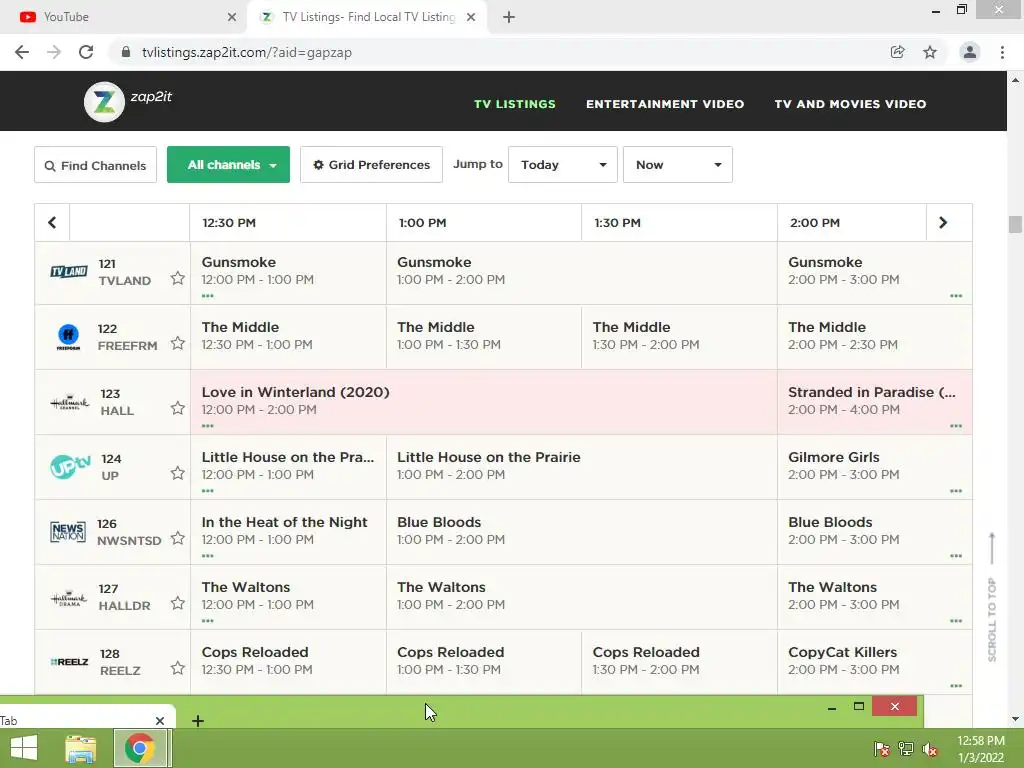Viewport: 1024px width, 768px height.
Task: Click the browser forward arrow
Action: click(x=54, y=52)
